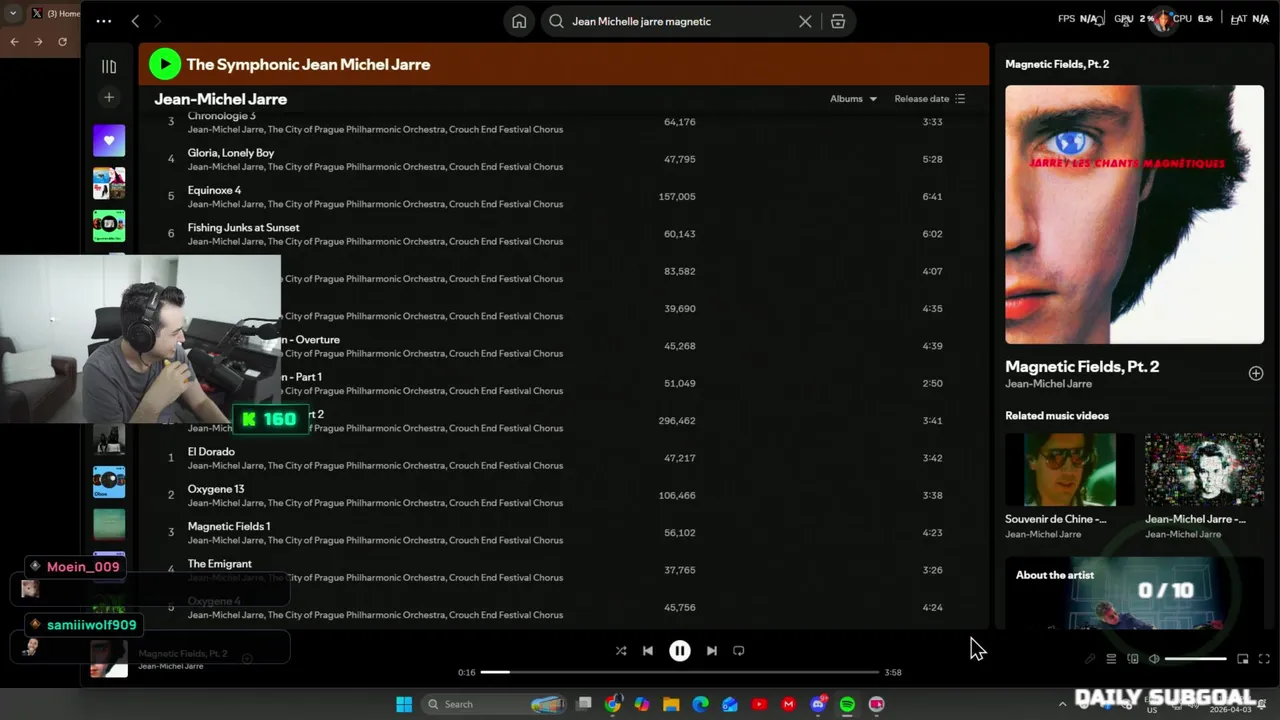Open Spotify Home via the house icon
Screen dimensions: 1280x720
tap(518, 21)
